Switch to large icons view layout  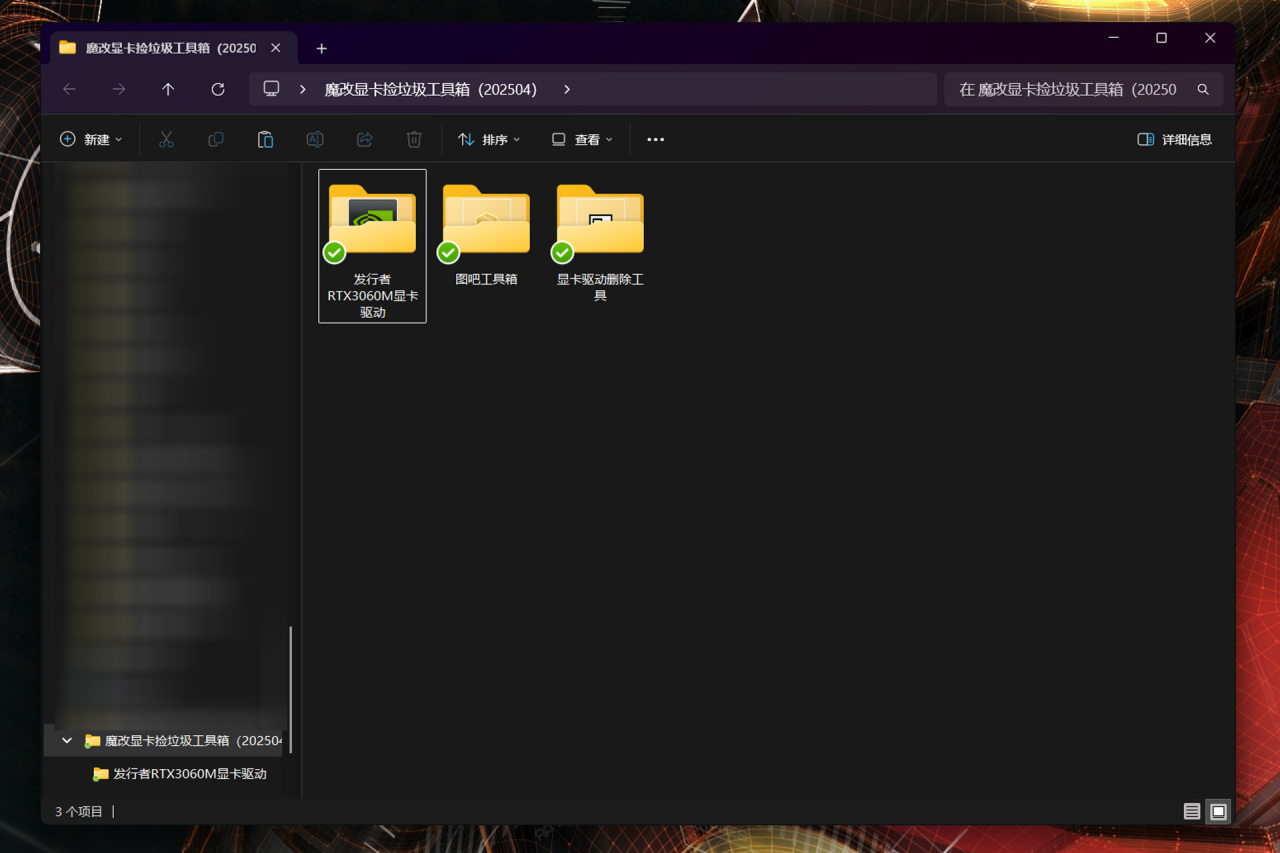tap(1218, 812)
